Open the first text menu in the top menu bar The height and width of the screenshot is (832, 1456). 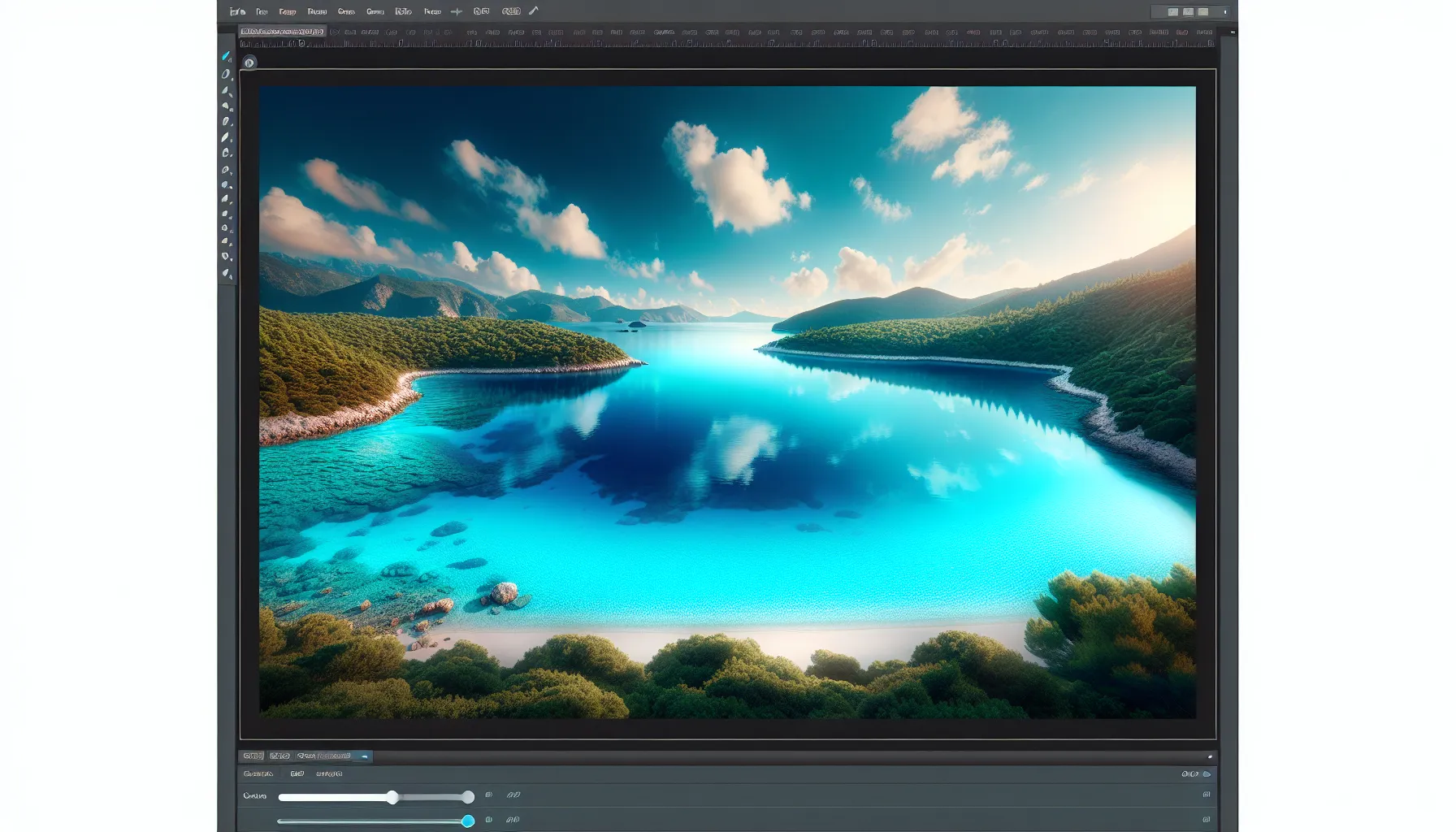(262, 12)
